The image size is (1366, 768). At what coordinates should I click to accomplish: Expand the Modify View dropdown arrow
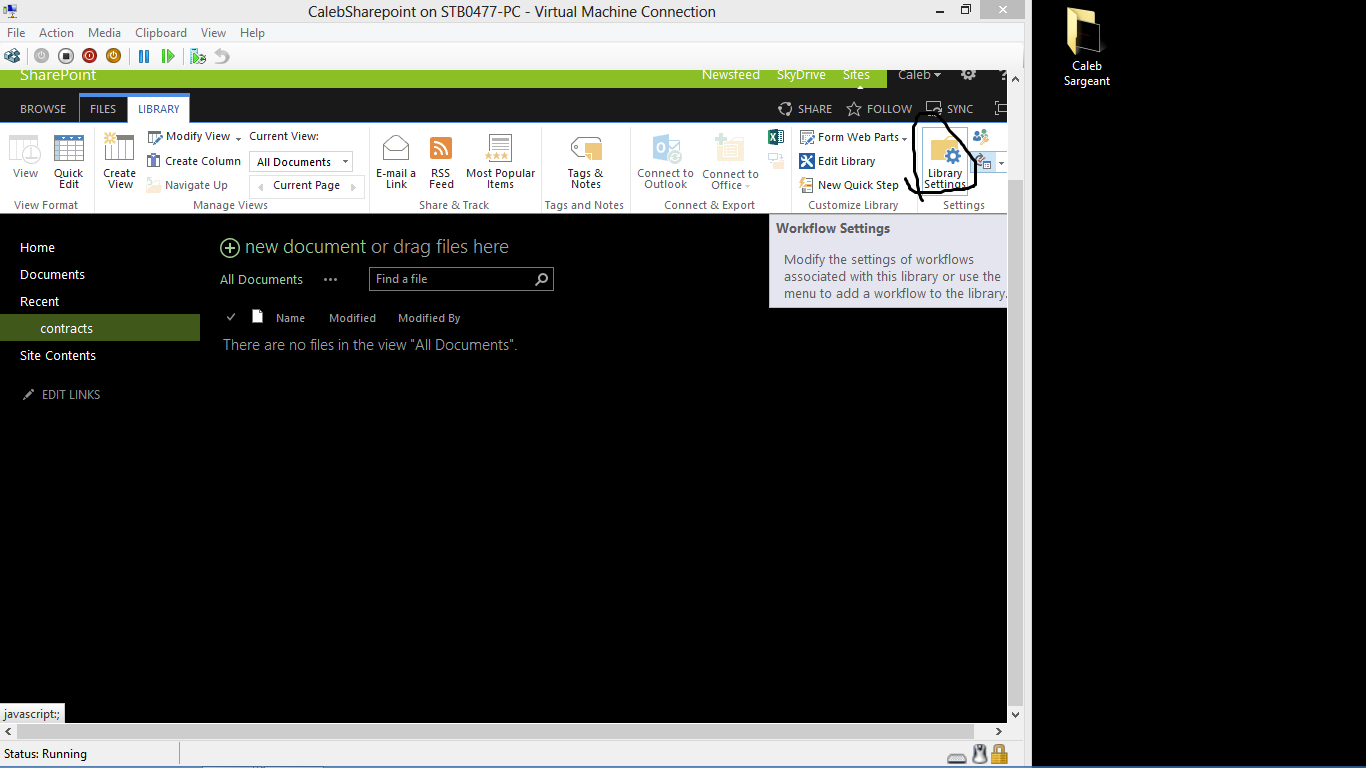point(238,138)
